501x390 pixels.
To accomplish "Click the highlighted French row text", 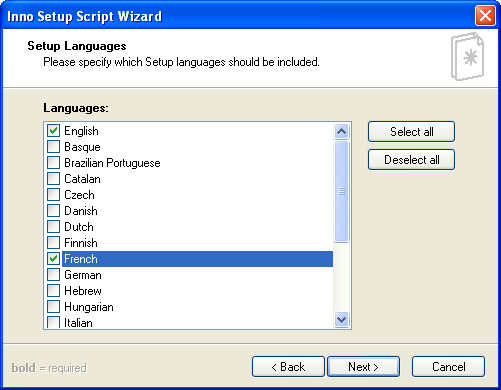I will [x=81, y=259].
